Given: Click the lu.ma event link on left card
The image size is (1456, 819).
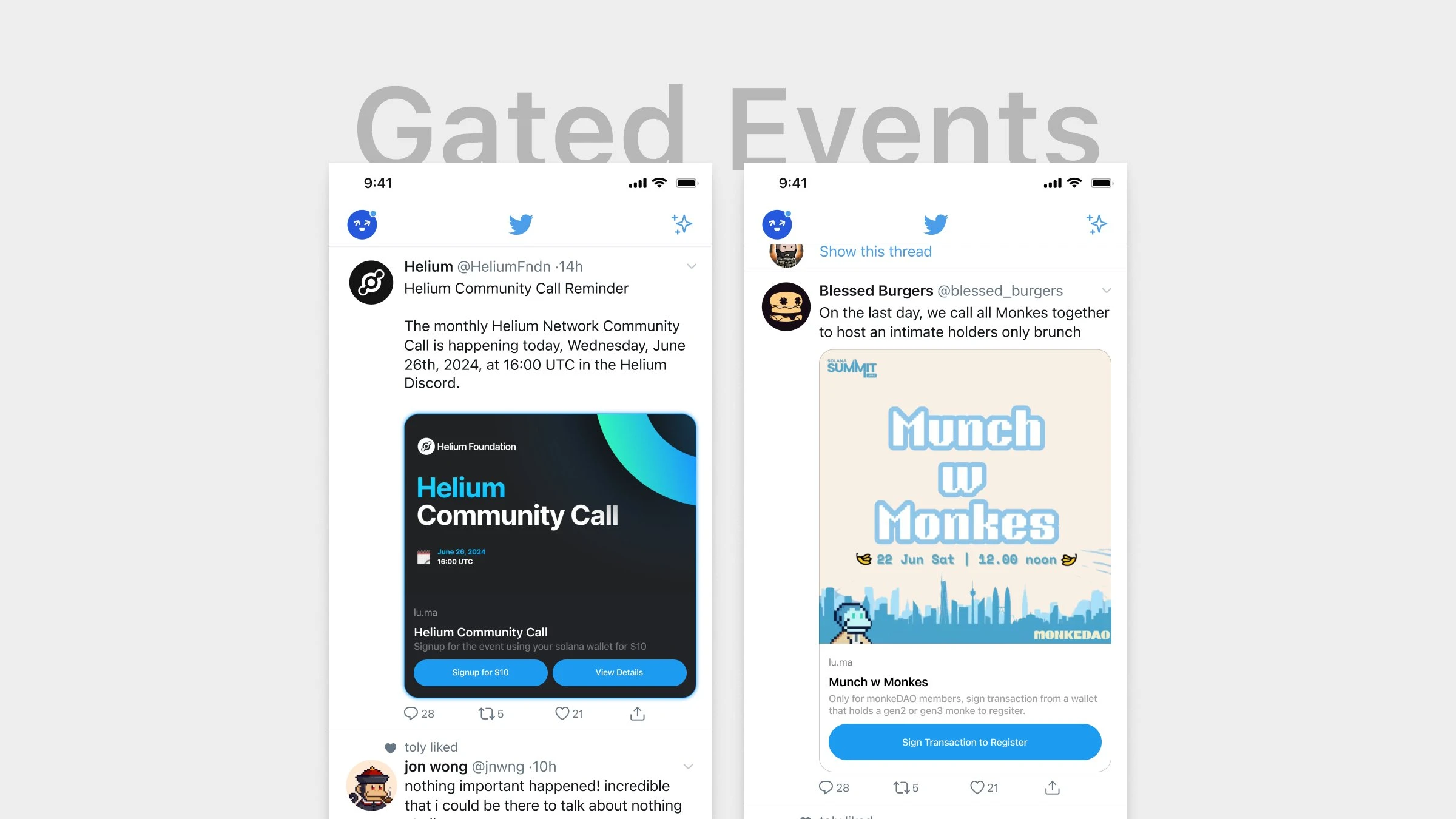Looking at the screenshot, I should pyautogui.click(x=424, y=611).
